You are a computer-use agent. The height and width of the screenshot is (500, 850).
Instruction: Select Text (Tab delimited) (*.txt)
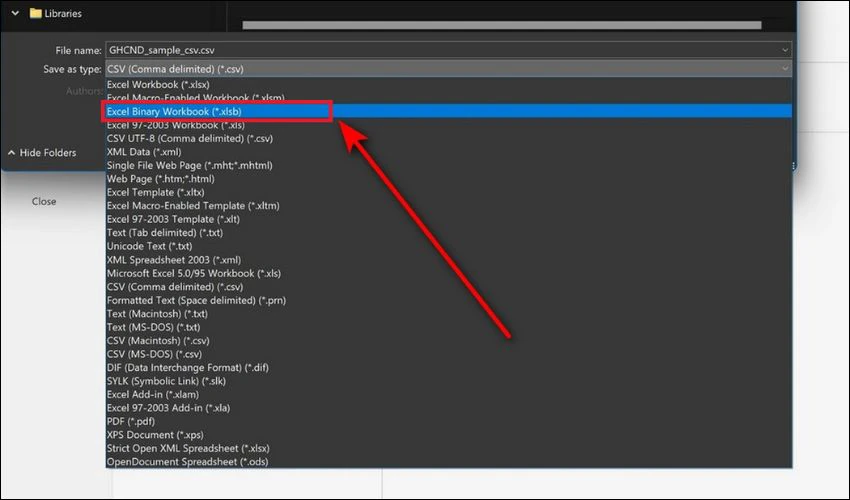[x=449, y=233]
